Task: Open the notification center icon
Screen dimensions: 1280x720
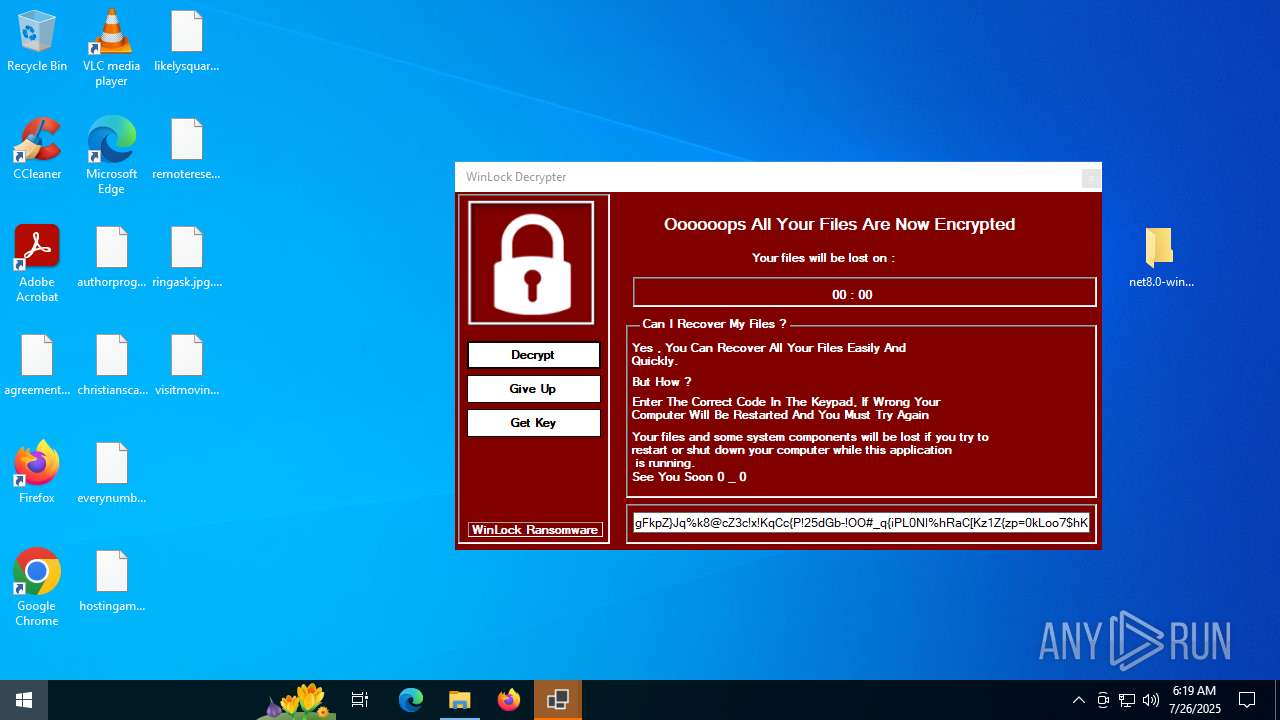Action: click(1247, 700)
